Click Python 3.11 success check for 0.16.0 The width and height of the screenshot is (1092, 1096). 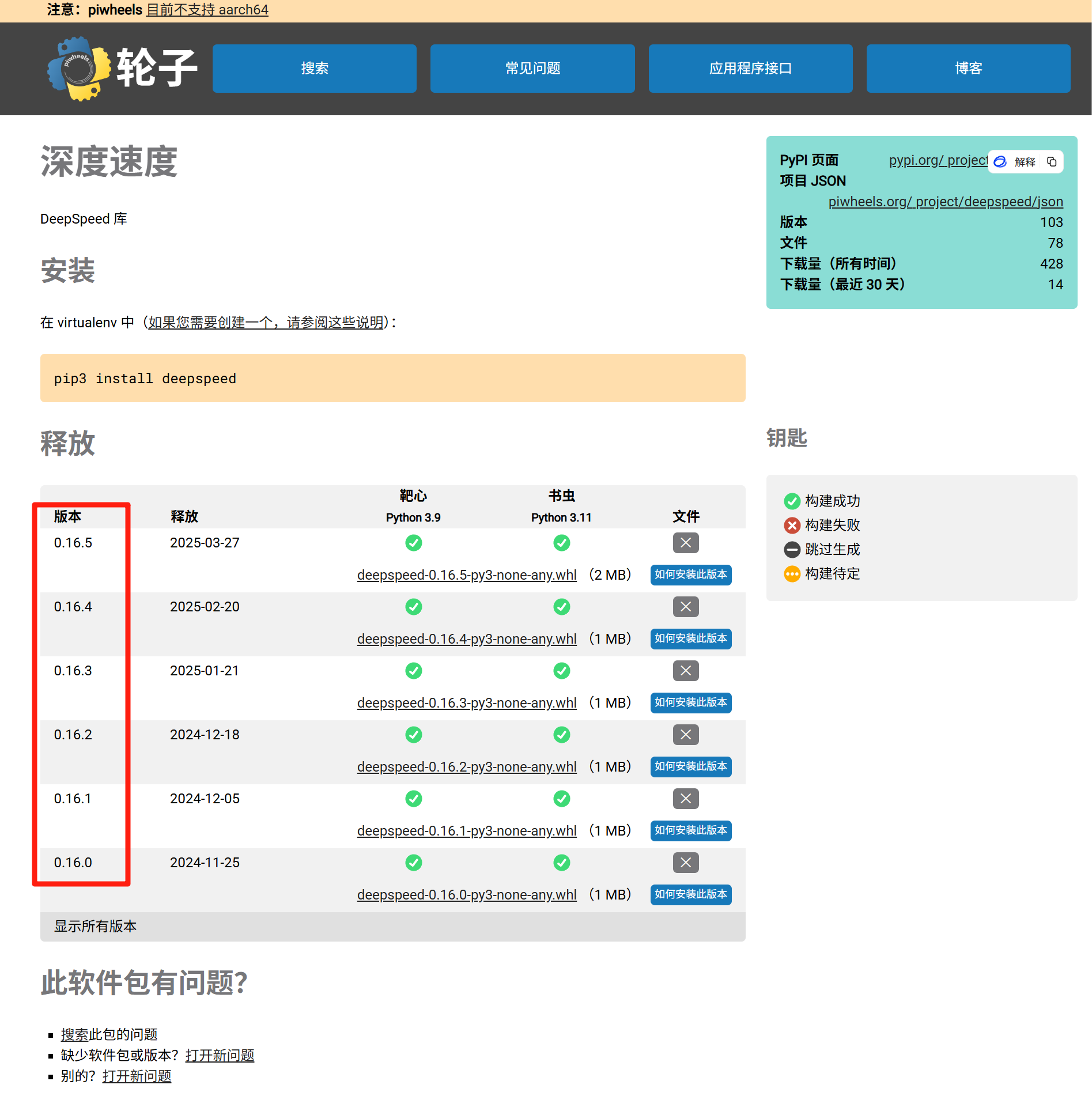tap(562, 863)
